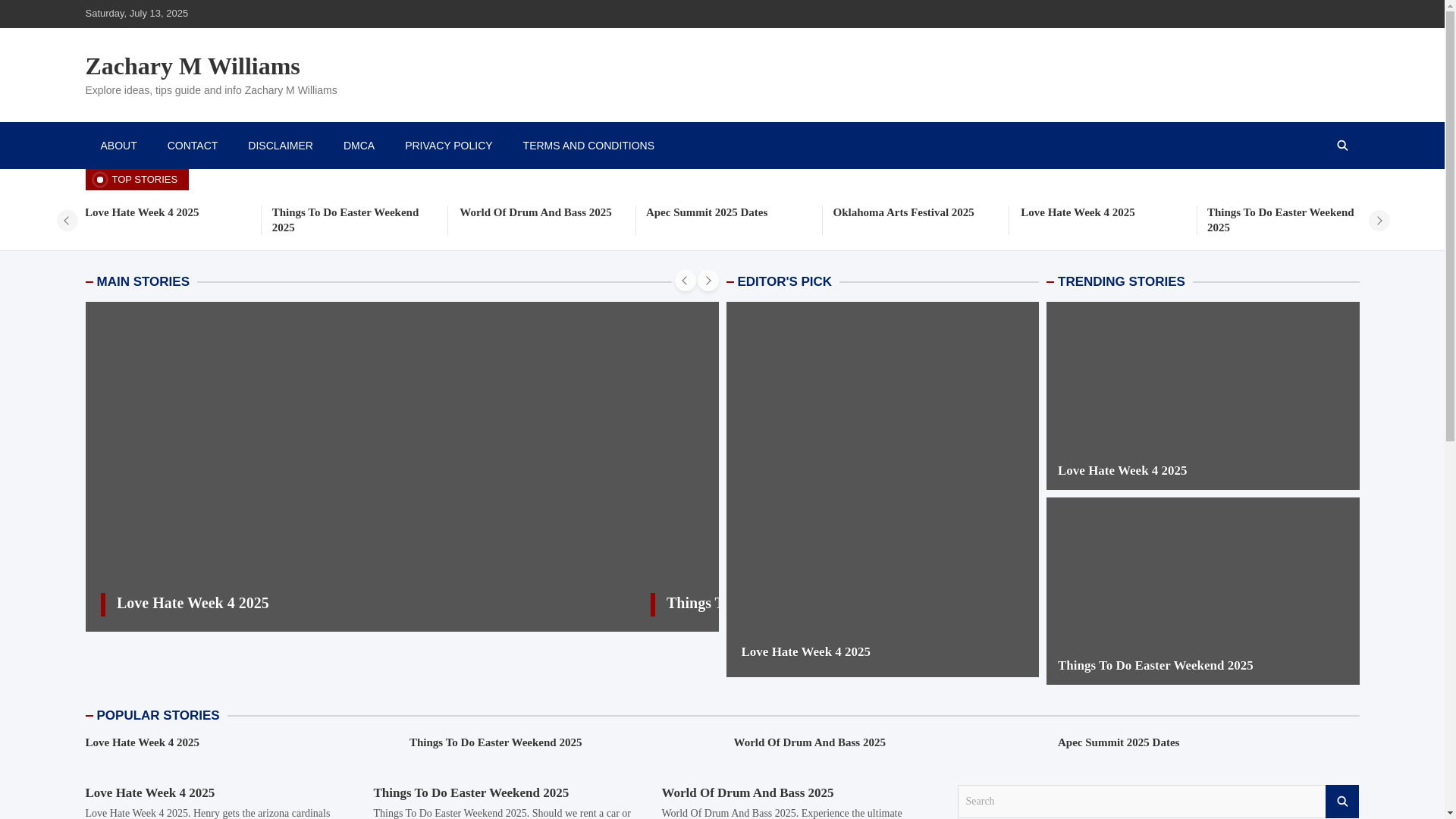Open the header search icon
1456x819 pixels.
pyautogui.click(x=1342, y=146)
